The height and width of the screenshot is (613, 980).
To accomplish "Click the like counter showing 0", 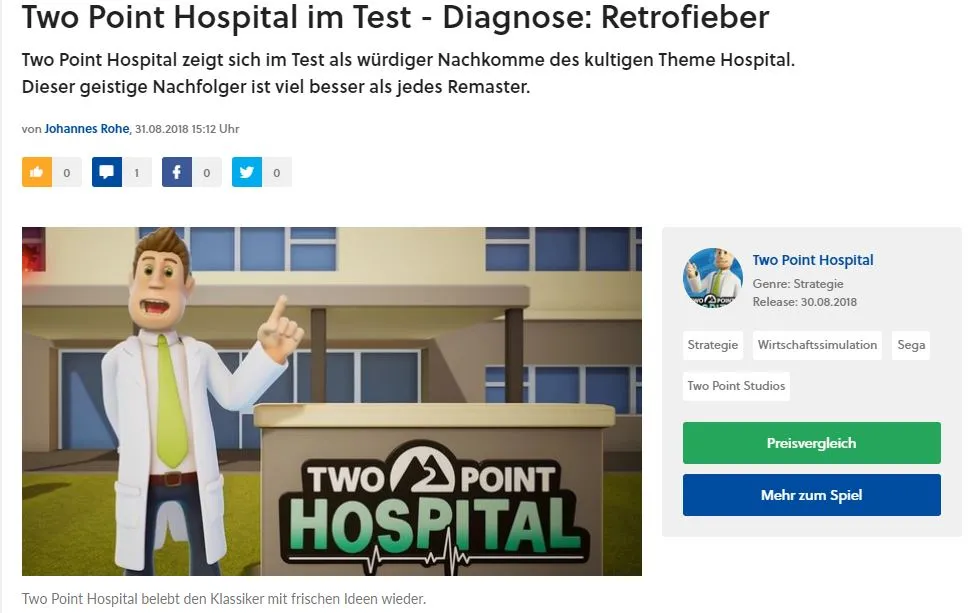I will (67, 172).
